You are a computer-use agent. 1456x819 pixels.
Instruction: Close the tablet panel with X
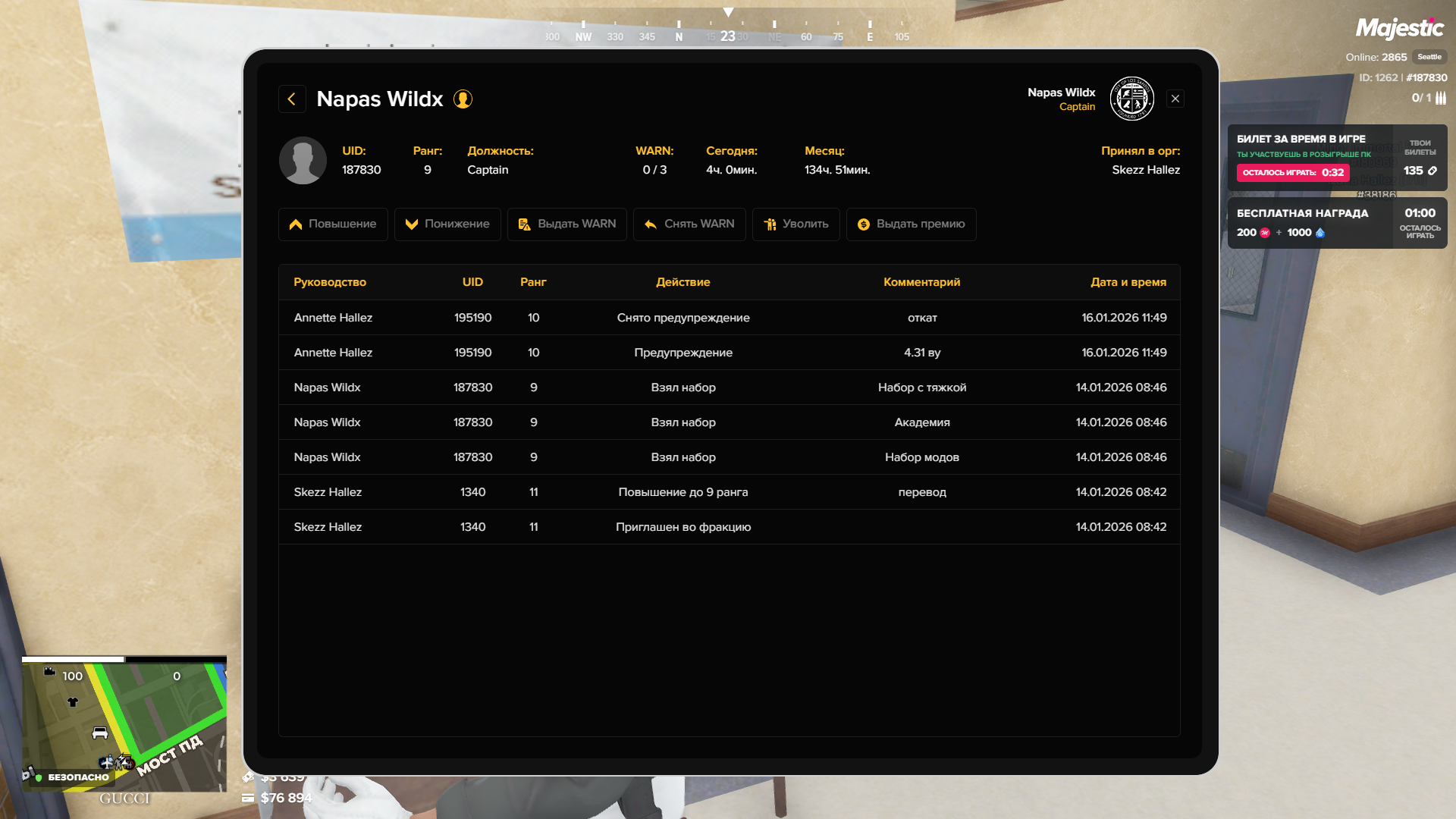coord(1175,99)
